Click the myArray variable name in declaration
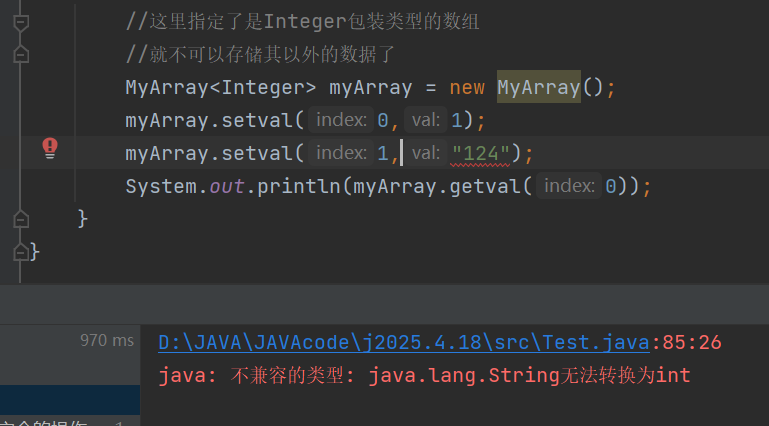Viewport: 769px width, 426px height. point(371,88)
